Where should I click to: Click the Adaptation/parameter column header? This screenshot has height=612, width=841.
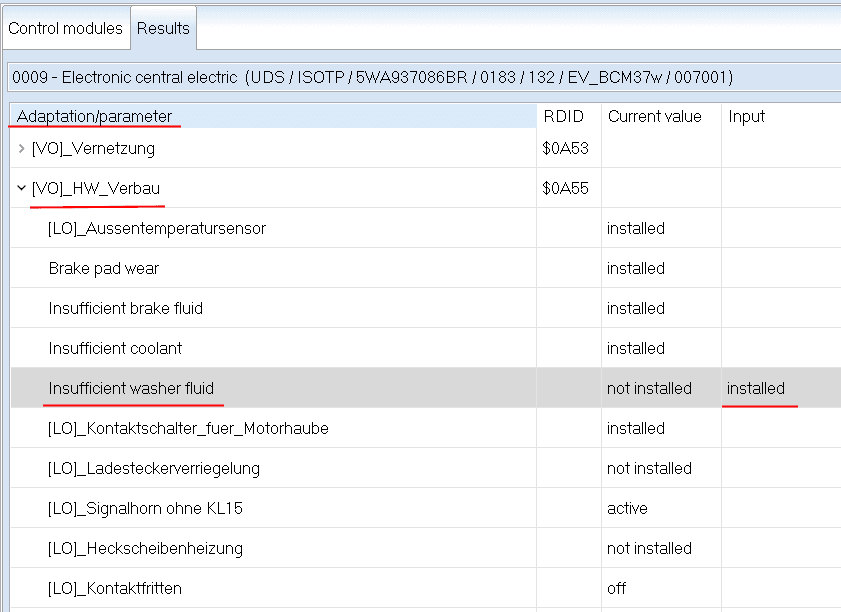click(95, 116)
